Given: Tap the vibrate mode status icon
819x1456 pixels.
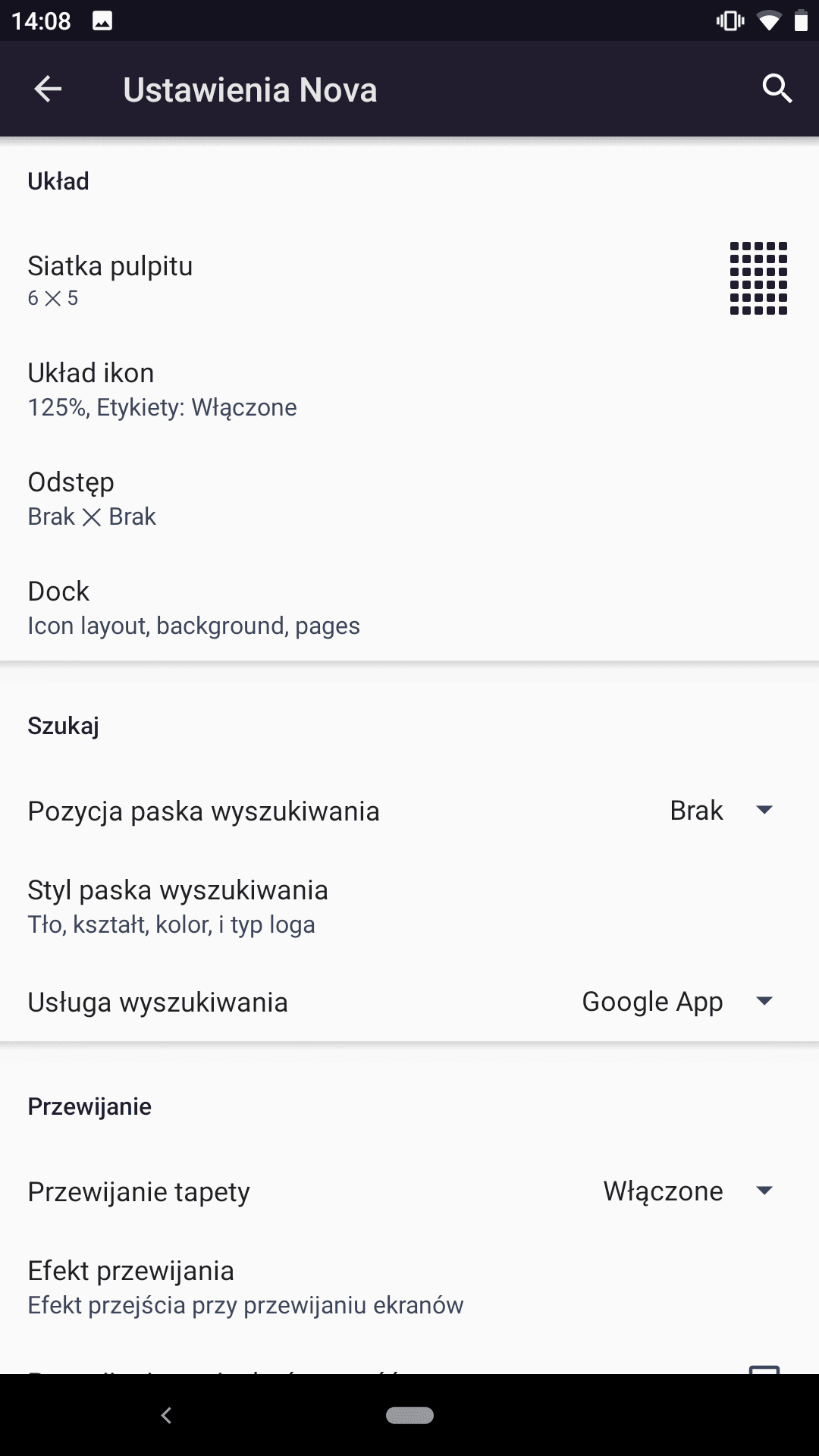Looking at the screenshot, I should 730,21.
